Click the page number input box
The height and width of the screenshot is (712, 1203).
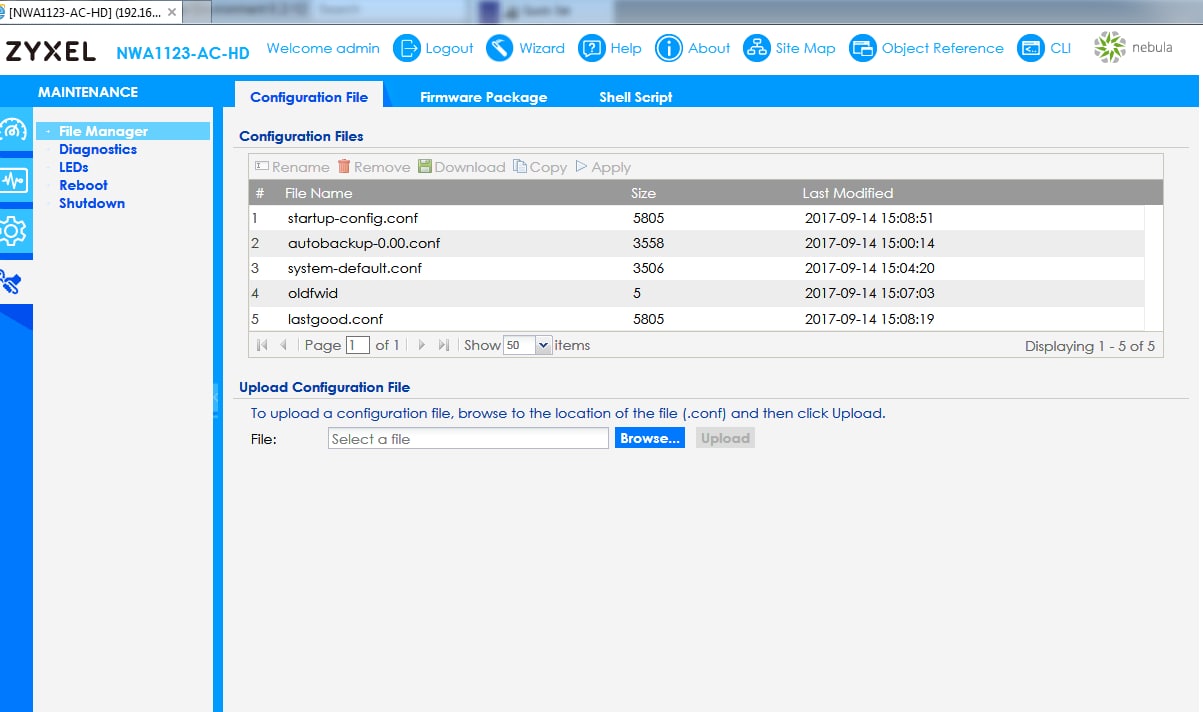(x=357, y=345)
